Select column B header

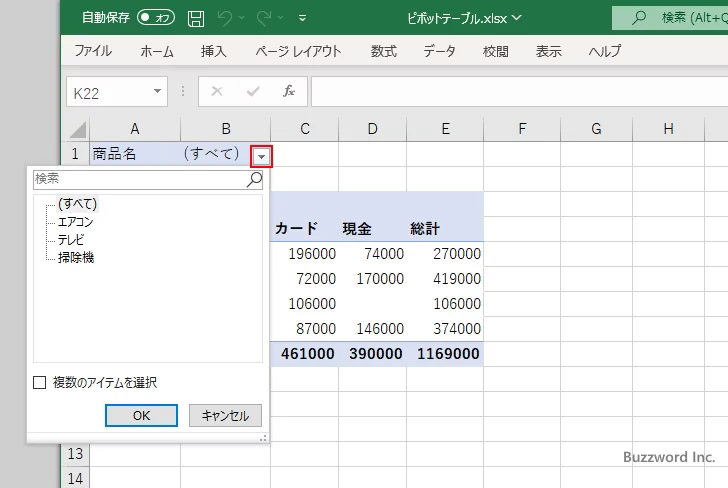click(226, 129)
